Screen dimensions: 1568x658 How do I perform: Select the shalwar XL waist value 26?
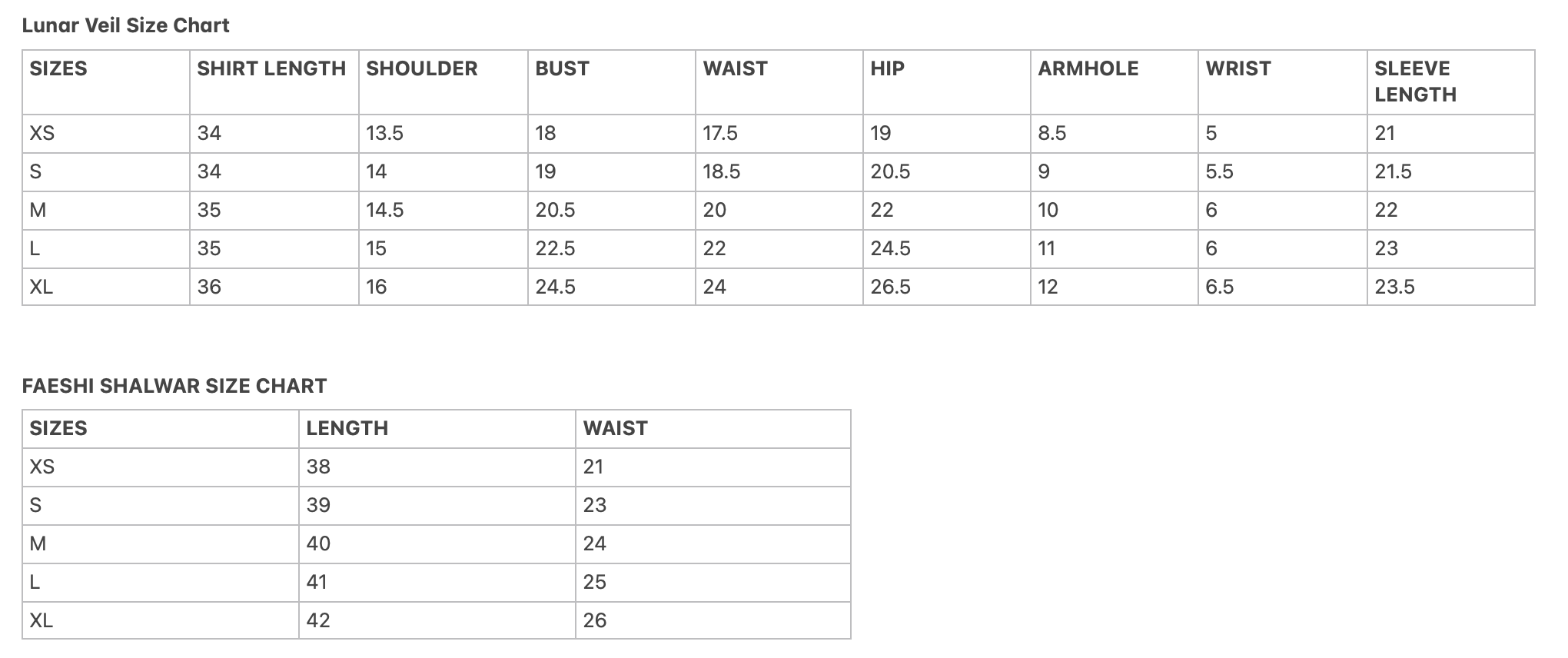(595, 620)
